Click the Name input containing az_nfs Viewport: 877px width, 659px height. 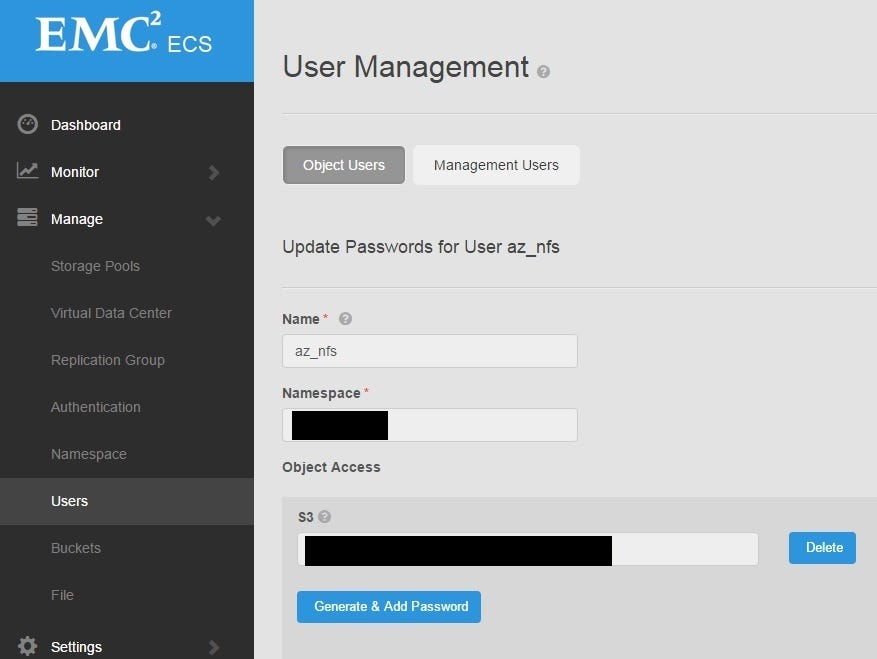click(429, 351)
